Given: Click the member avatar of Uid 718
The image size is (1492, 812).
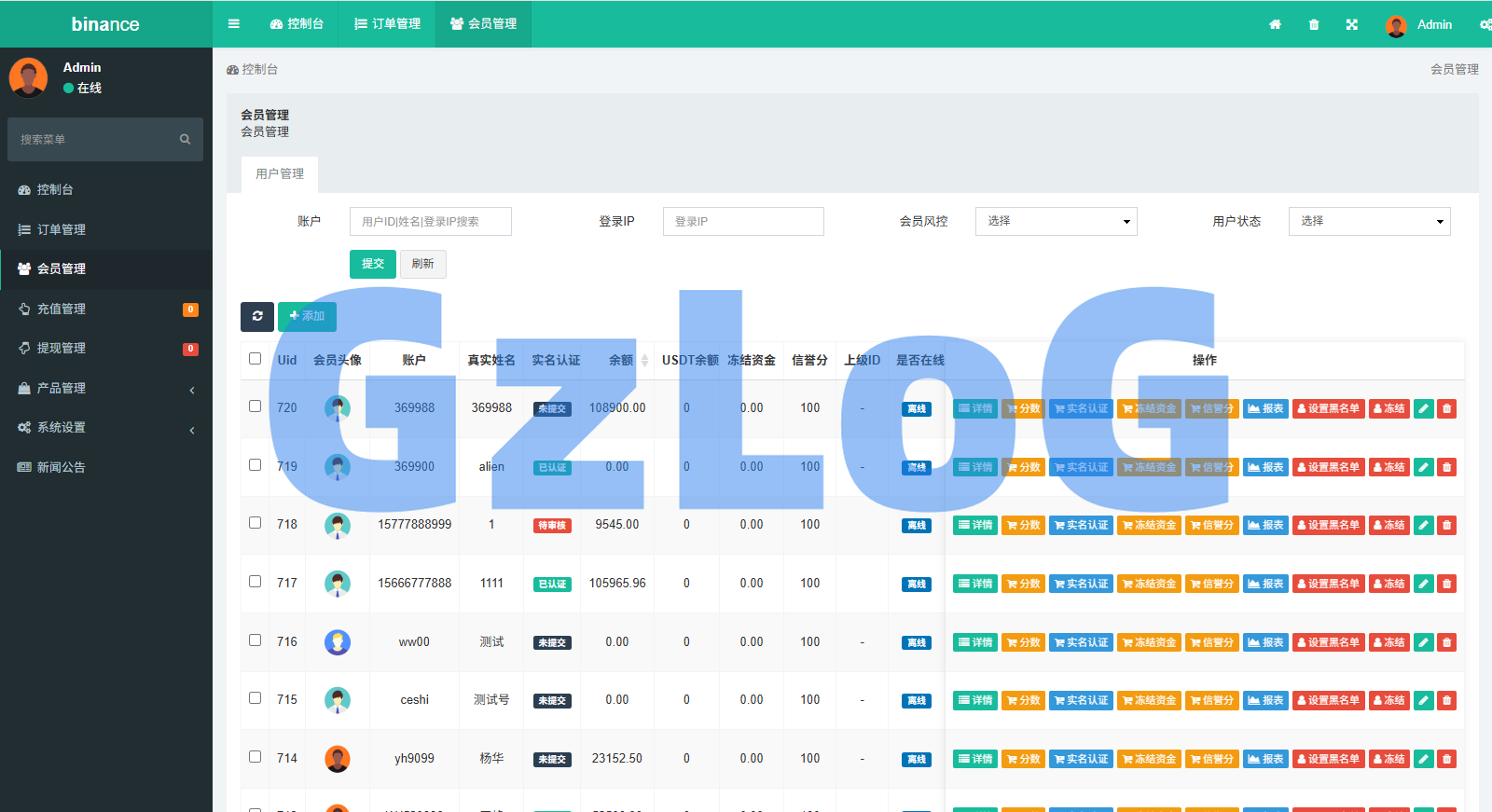Looking at the screenshot, I should click(x=338, y=526).
